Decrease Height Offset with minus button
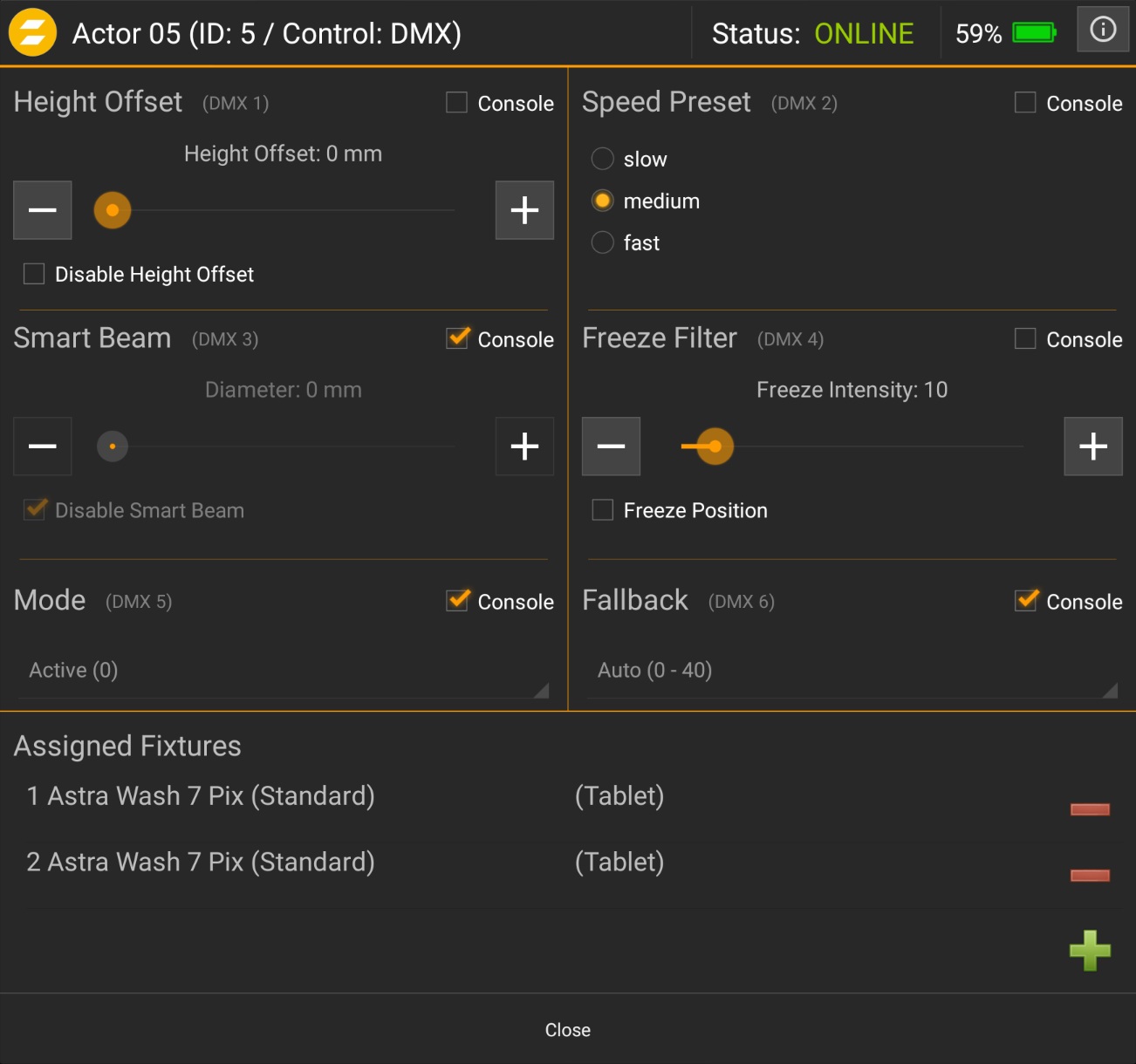This screenshot has width=1136, height=1064. click(42, 210)
